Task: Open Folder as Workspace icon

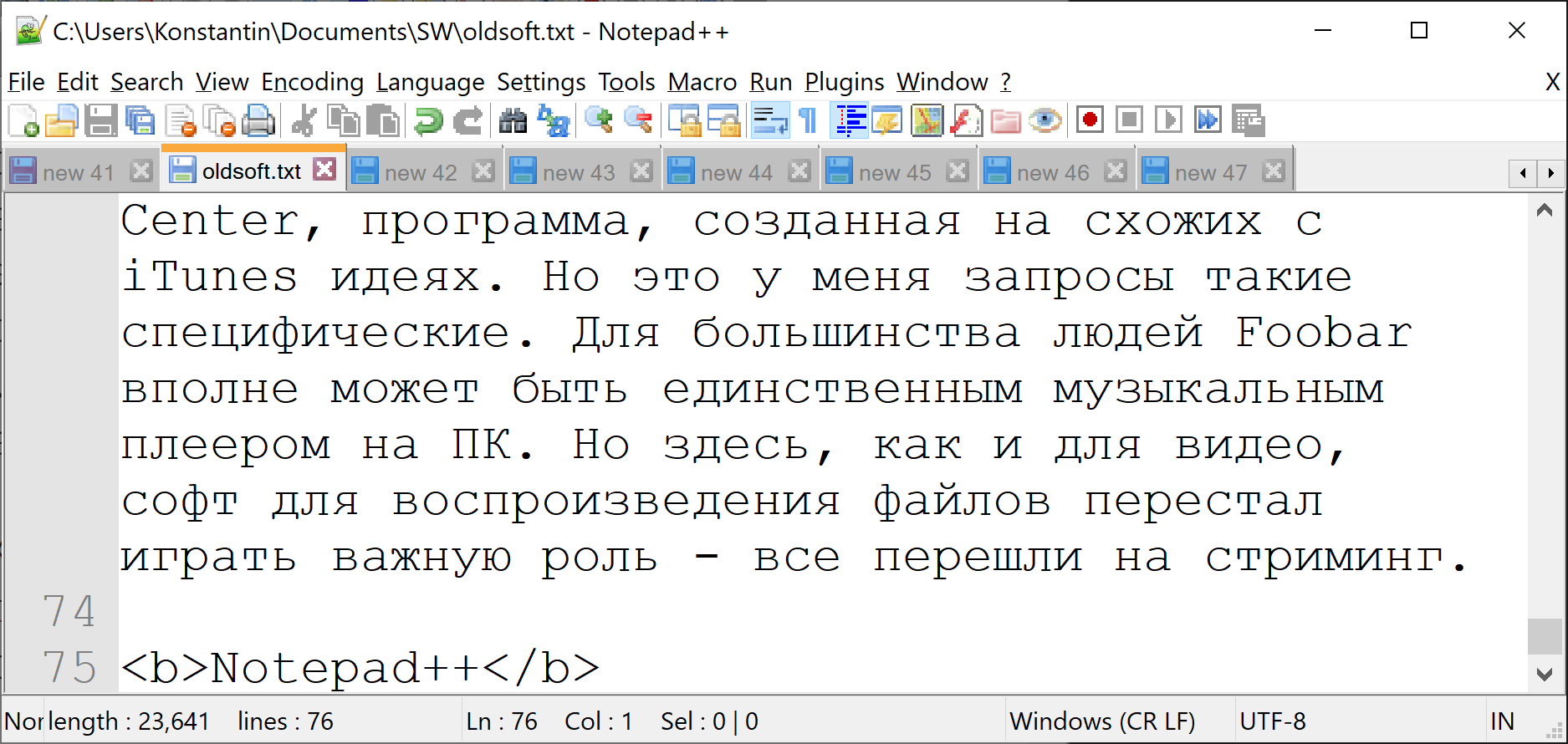Action: click(x=1005, y=121)
